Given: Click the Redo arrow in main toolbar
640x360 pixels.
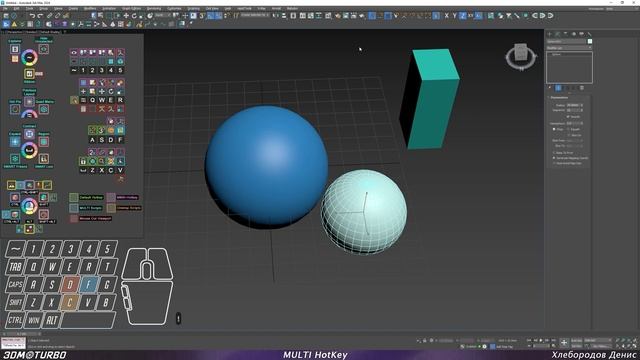Looking at the screenshot, I should pos(40,16).
